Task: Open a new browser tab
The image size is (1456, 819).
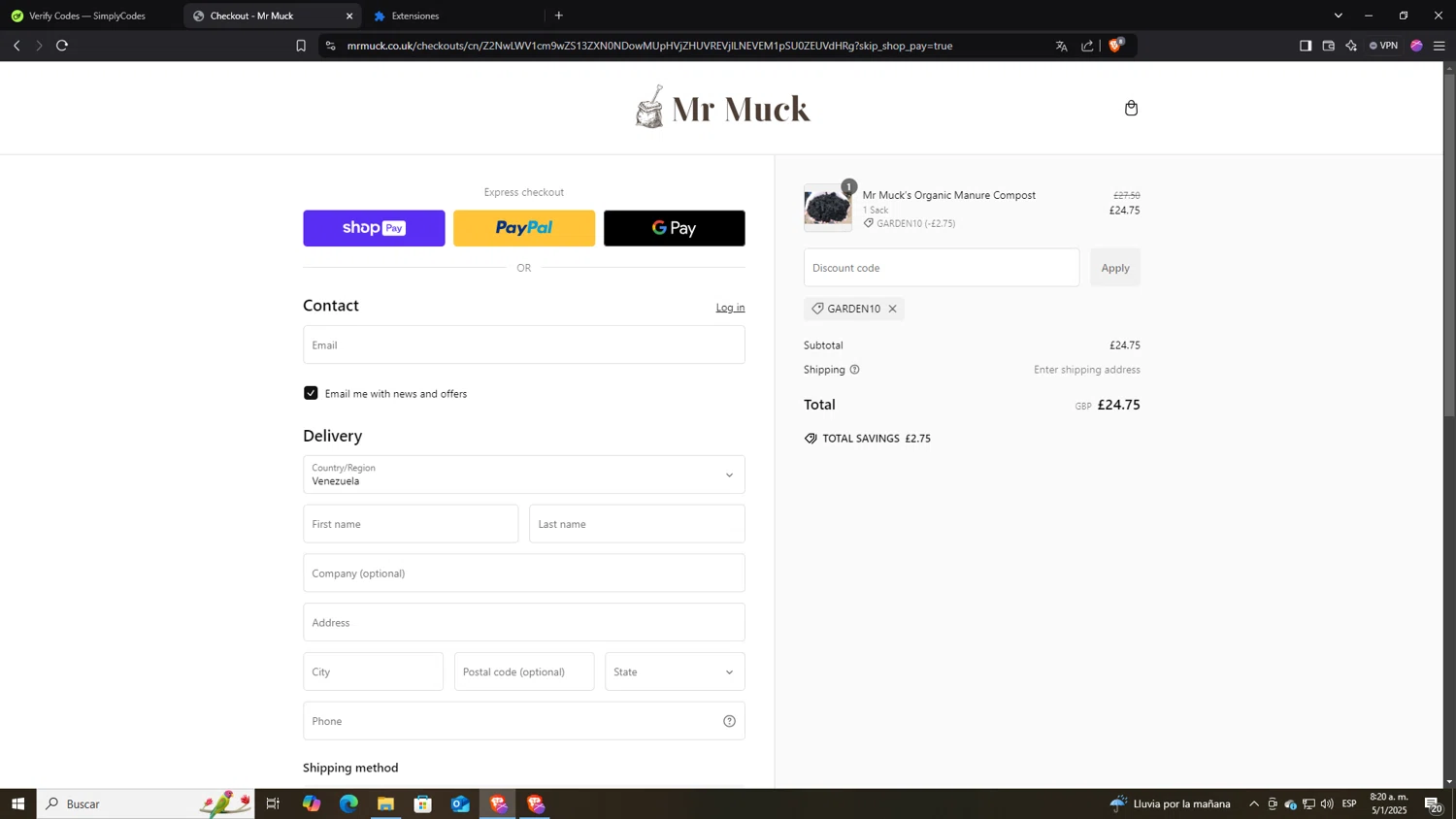Action: 559,16
